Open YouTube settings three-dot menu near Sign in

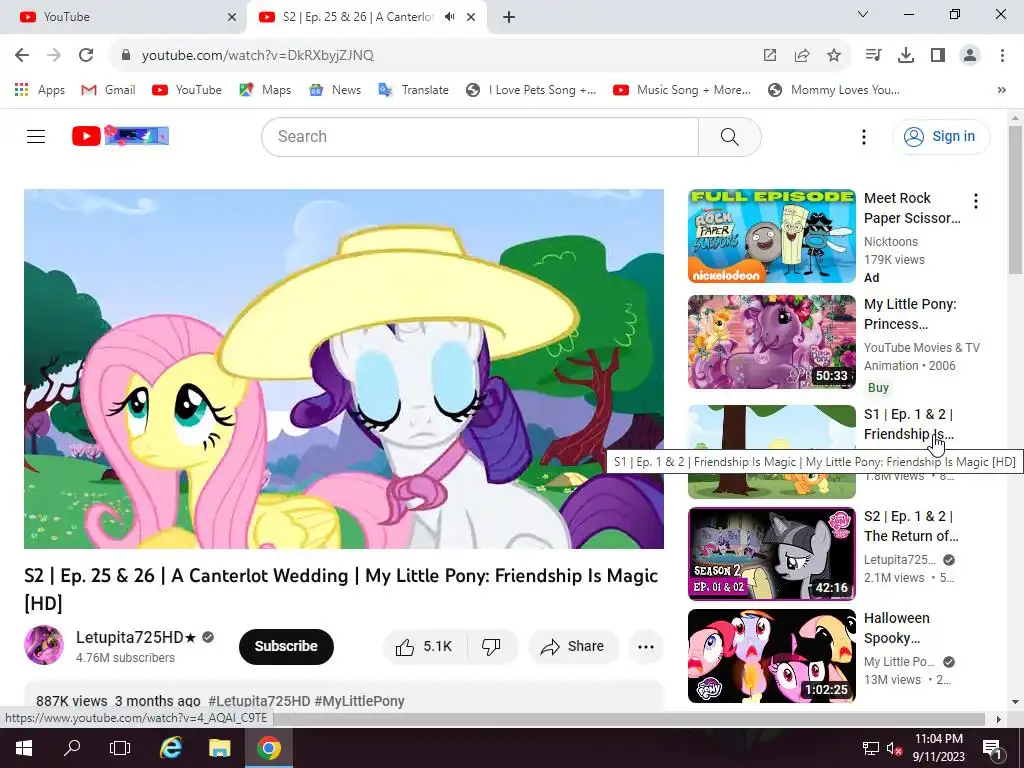(863, 136)
